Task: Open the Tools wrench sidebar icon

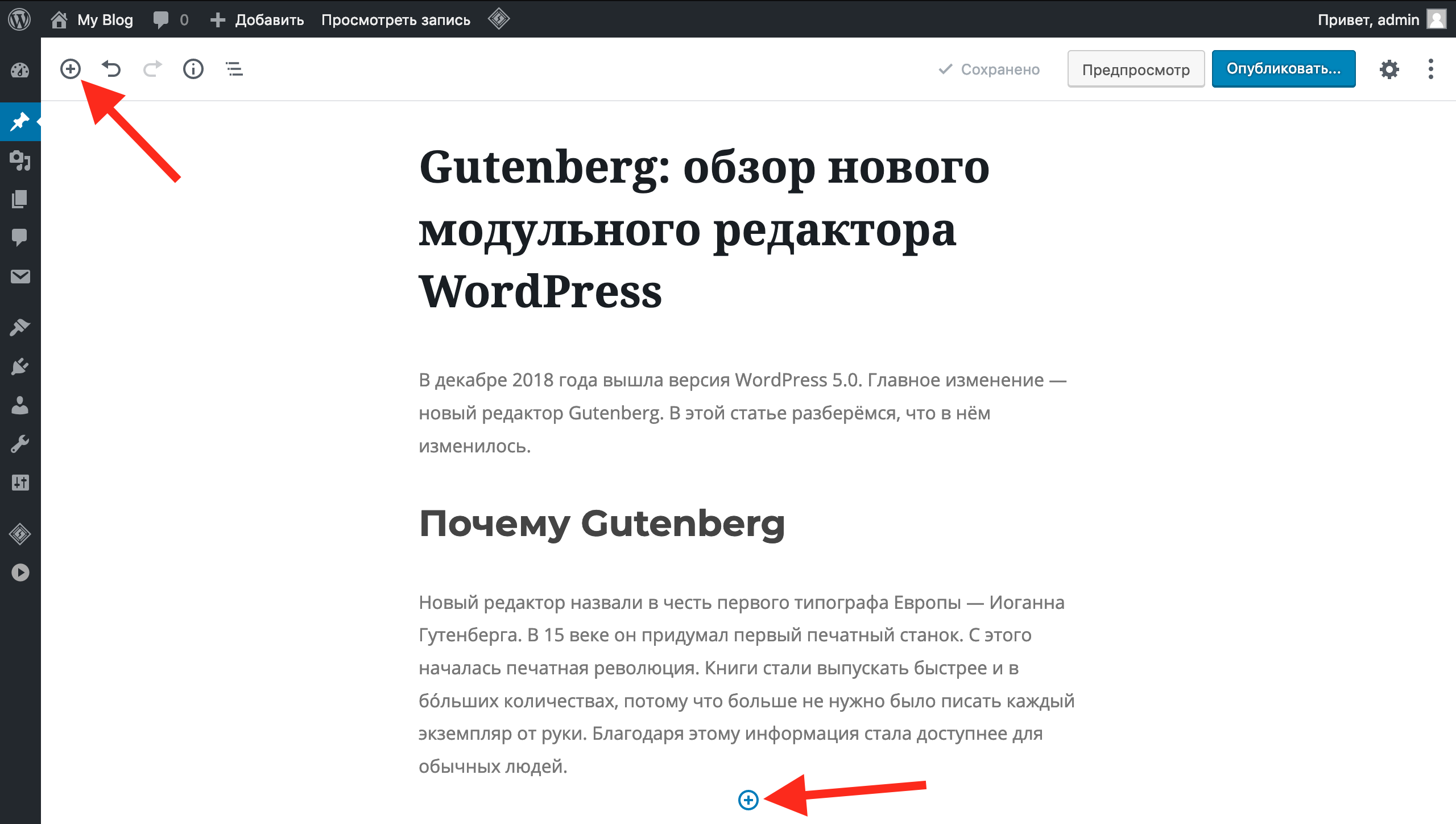Action: [20, 444]
